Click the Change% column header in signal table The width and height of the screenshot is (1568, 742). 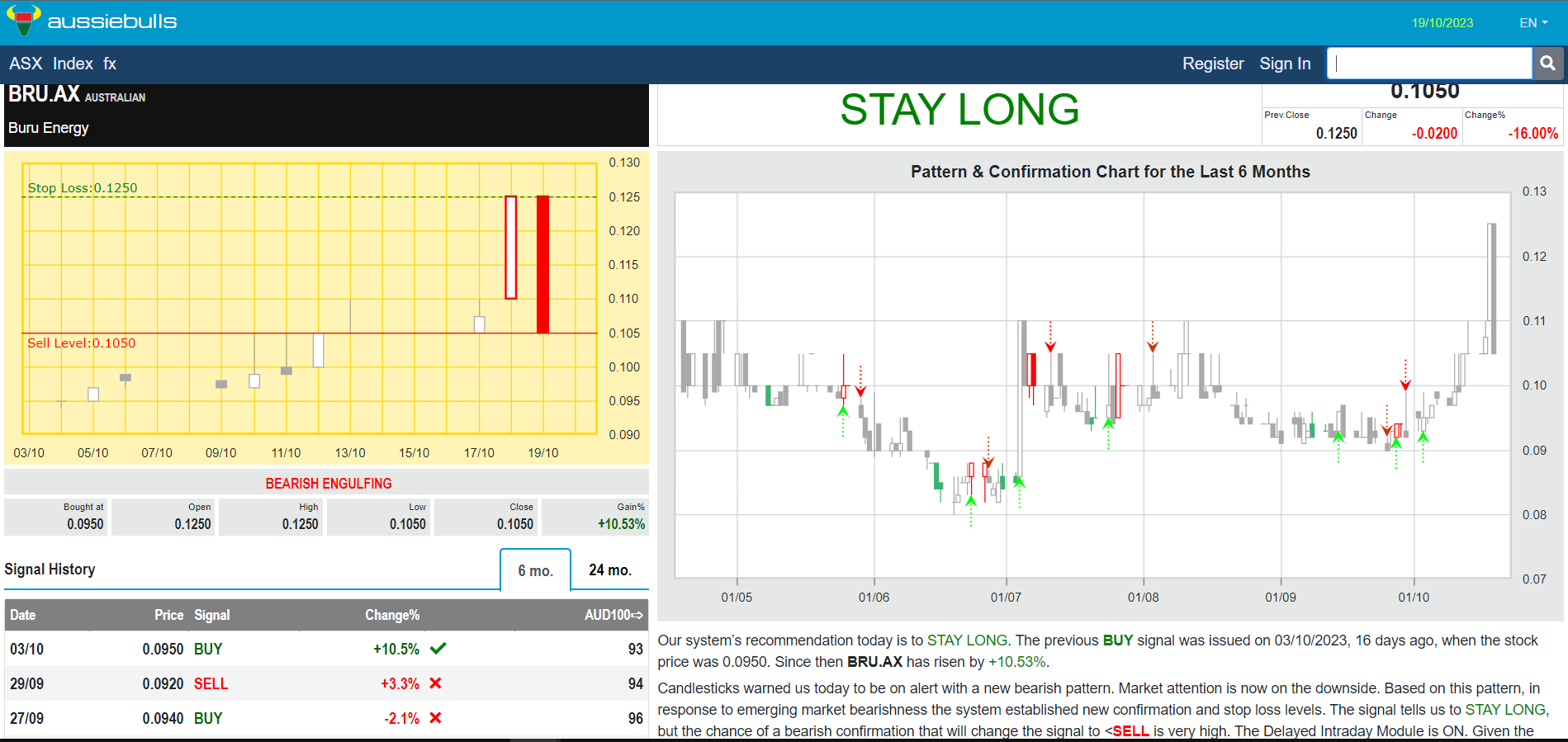[392, 615]
